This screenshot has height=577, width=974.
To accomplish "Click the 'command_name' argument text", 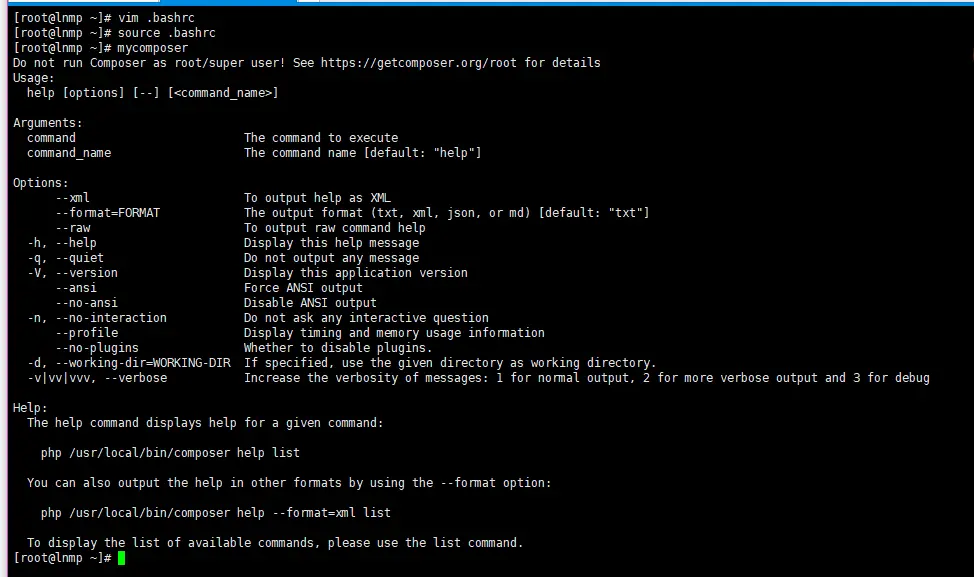I will click(x=69, y=153).
